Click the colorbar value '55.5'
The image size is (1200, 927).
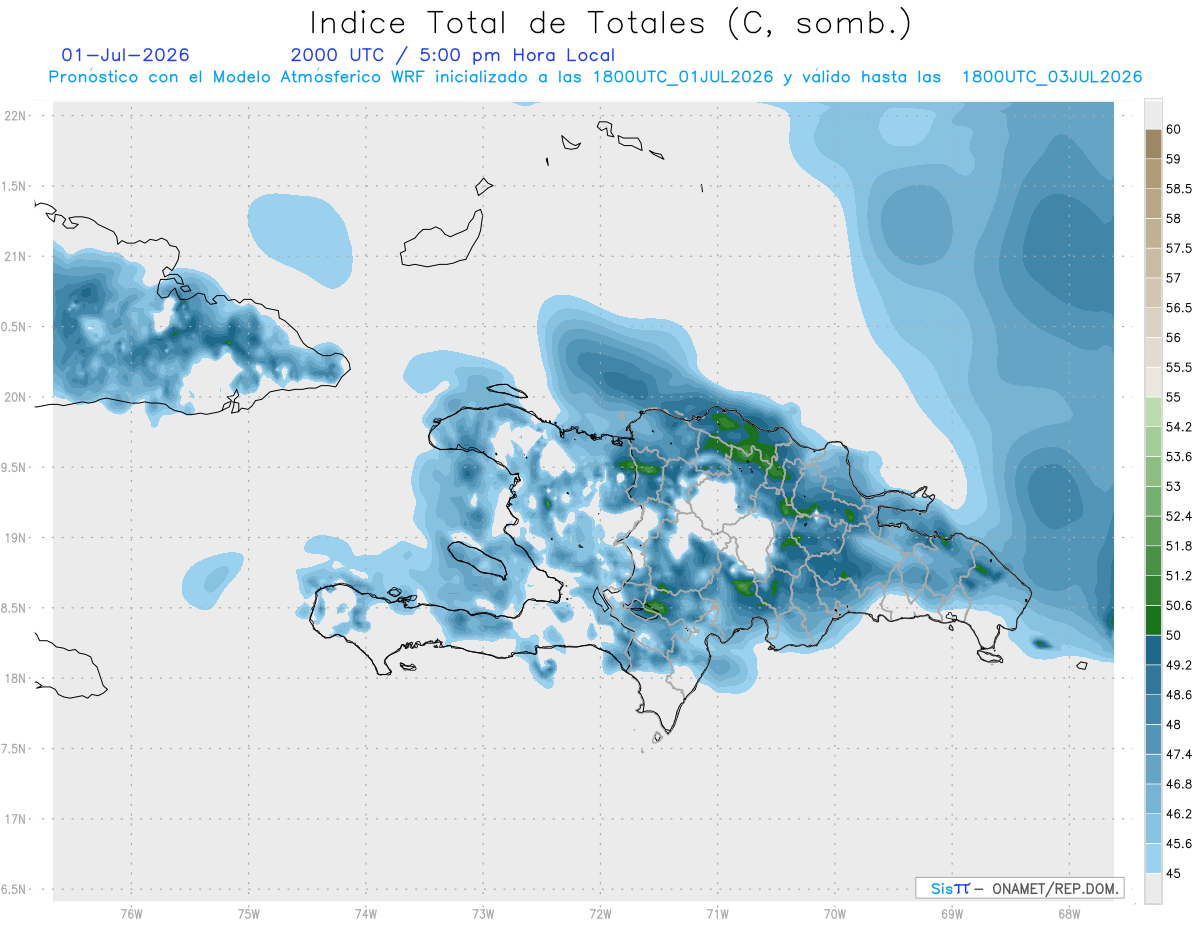pyautogui.click(x=1178, y=367)
